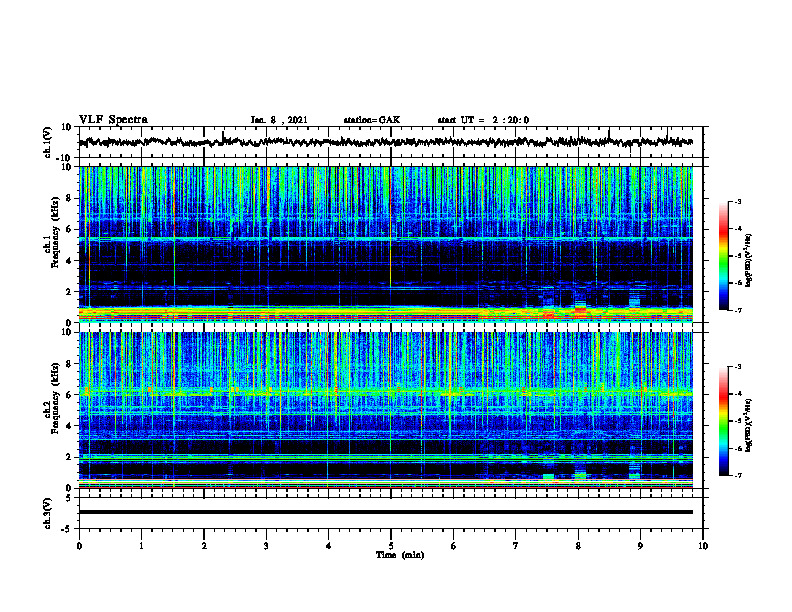
Task: Click the "0" time axis tick label
Action: [79, 546]
